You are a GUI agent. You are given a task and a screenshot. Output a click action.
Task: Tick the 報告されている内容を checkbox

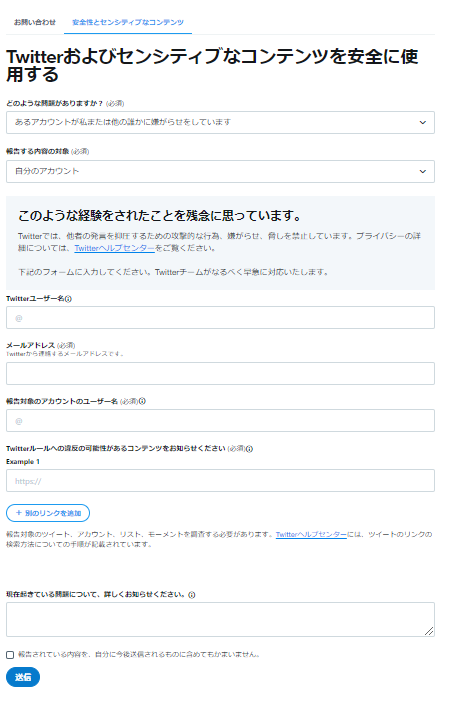point(10,655)
